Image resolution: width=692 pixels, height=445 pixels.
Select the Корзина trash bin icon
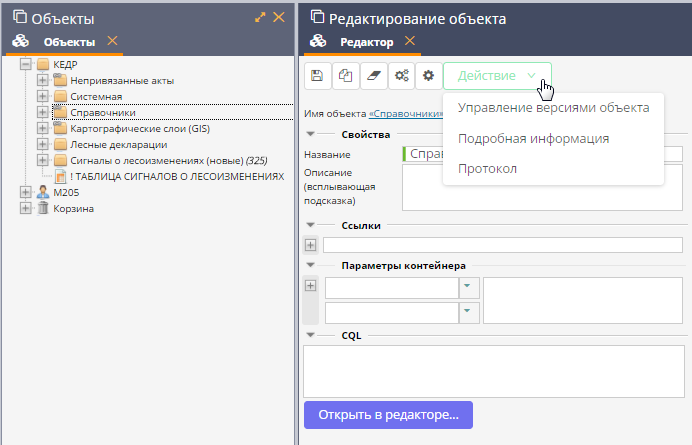point(43,208)
